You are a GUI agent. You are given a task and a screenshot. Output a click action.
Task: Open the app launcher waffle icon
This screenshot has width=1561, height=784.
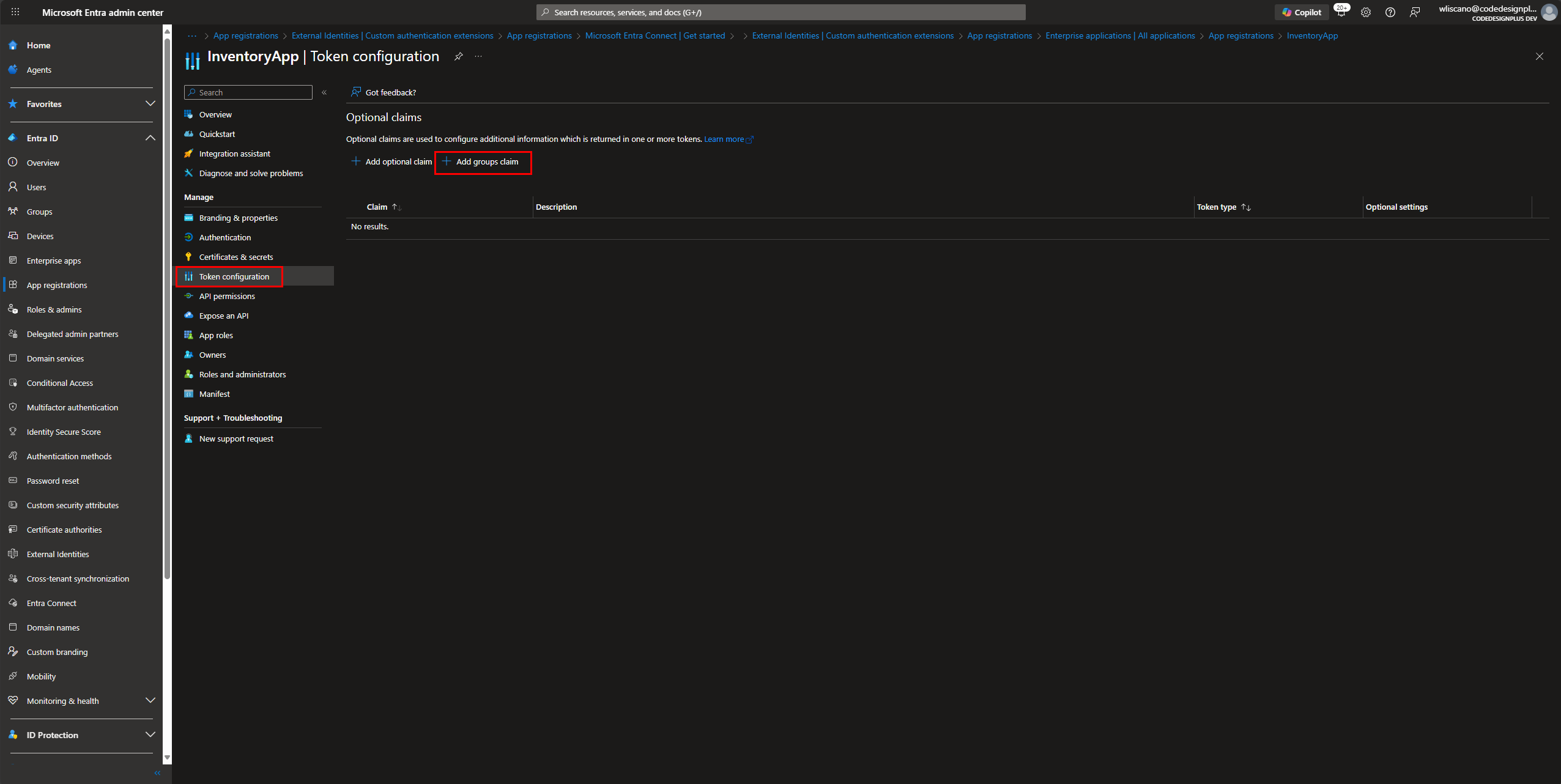pos(15,12)
